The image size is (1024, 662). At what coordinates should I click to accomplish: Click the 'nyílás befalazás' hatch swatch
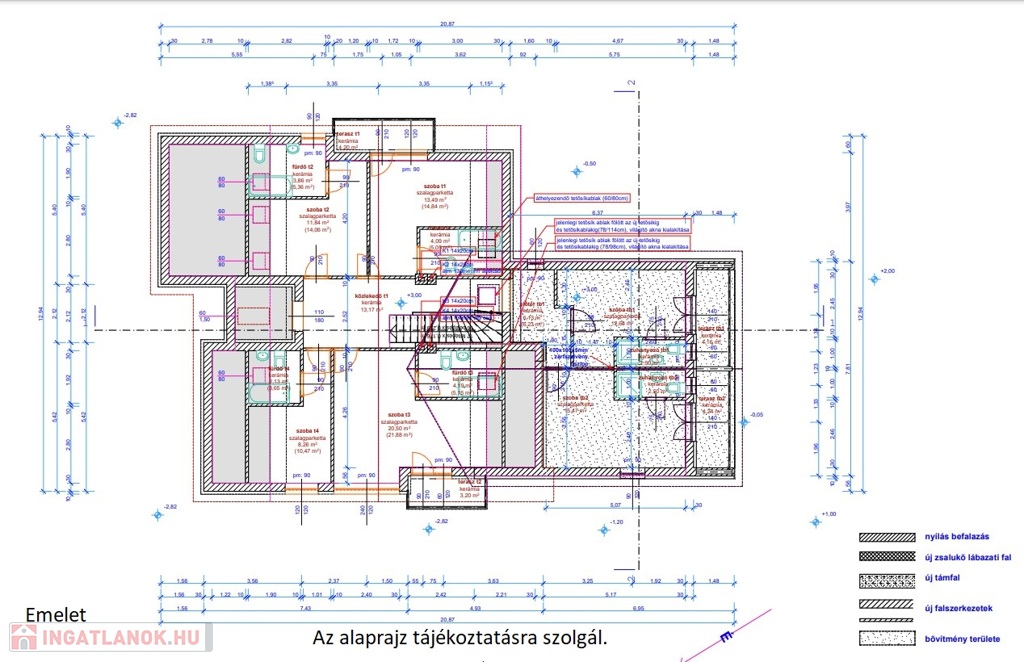point(887,537)
